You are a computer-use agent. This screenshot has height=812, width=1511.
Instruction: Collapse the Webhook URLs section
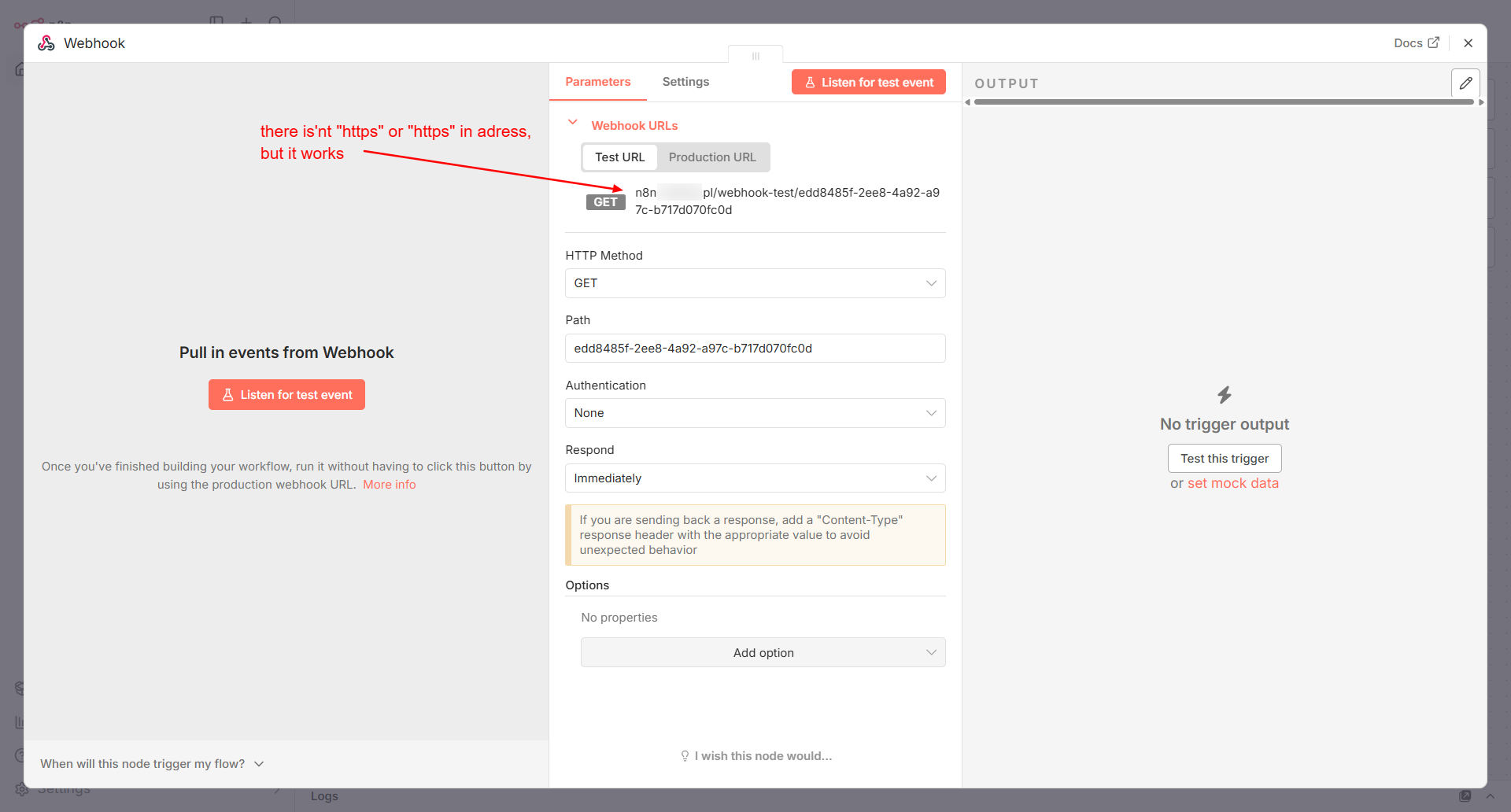tap(573, 124)
